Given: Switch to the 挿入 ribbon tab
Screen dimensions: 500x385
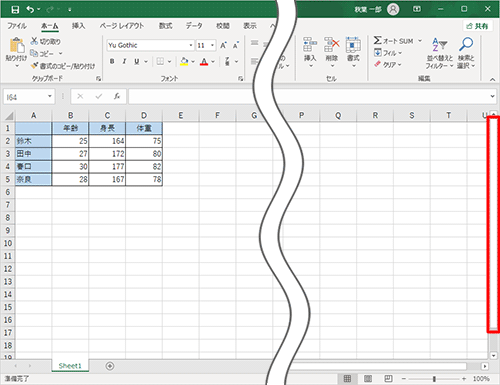Looking at the screenshot, I should pos(78,26).
